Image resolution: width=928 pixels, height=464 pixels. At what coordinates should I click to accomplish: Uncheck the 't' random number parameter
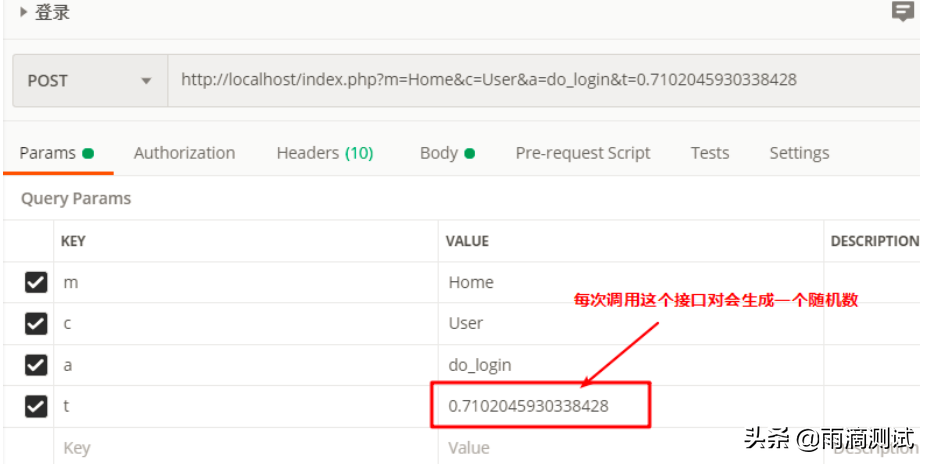coord(35,406)
